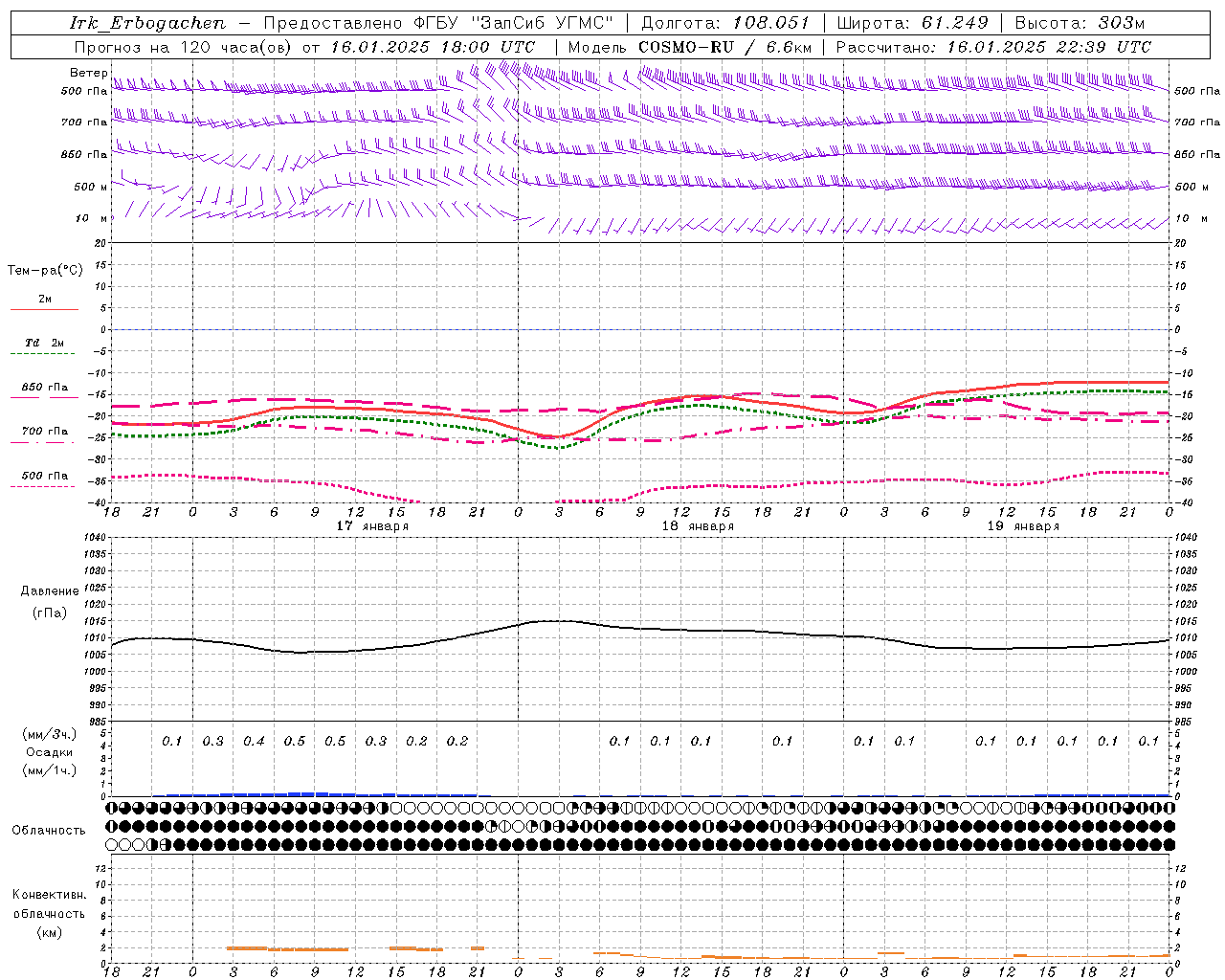Click the Модель COSMO-RU / 6.6км label

[x=690, y=47]
